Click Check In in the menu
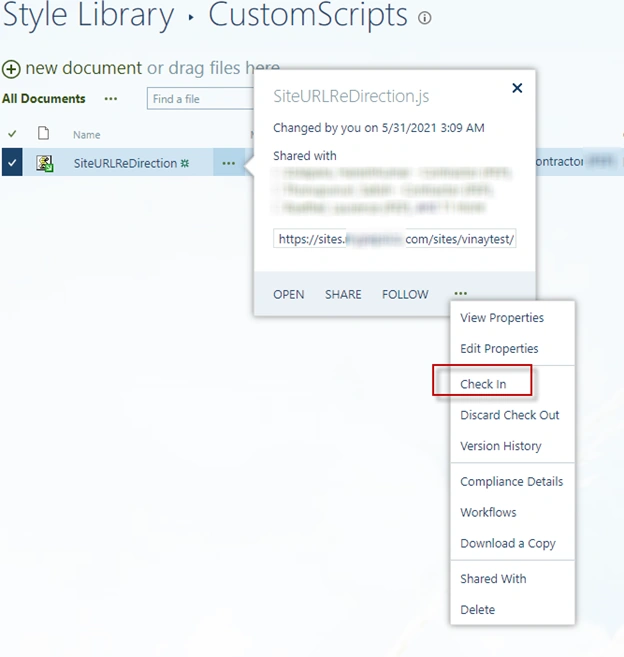Screen dimensions: 624x657 point(483,384)
